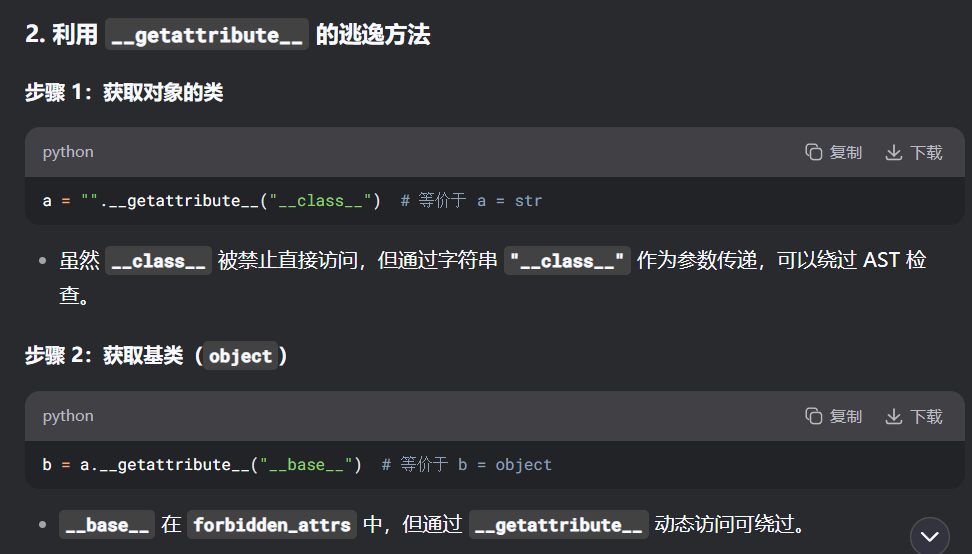Click the object inline code in step 2 heading
The image size is (972, 554).
click(x=240, y=356)
